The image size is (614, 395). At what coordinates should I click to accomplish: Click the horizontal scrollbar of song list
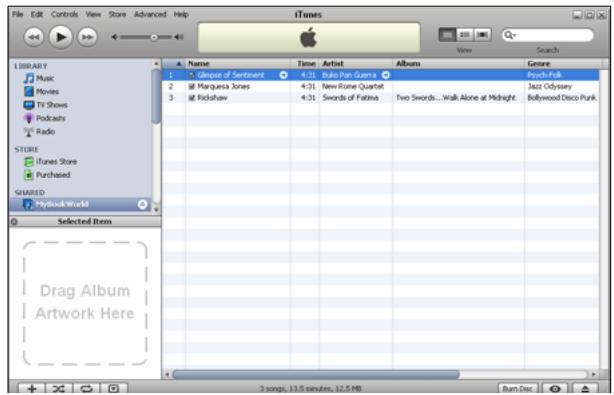tap(316, 375)
